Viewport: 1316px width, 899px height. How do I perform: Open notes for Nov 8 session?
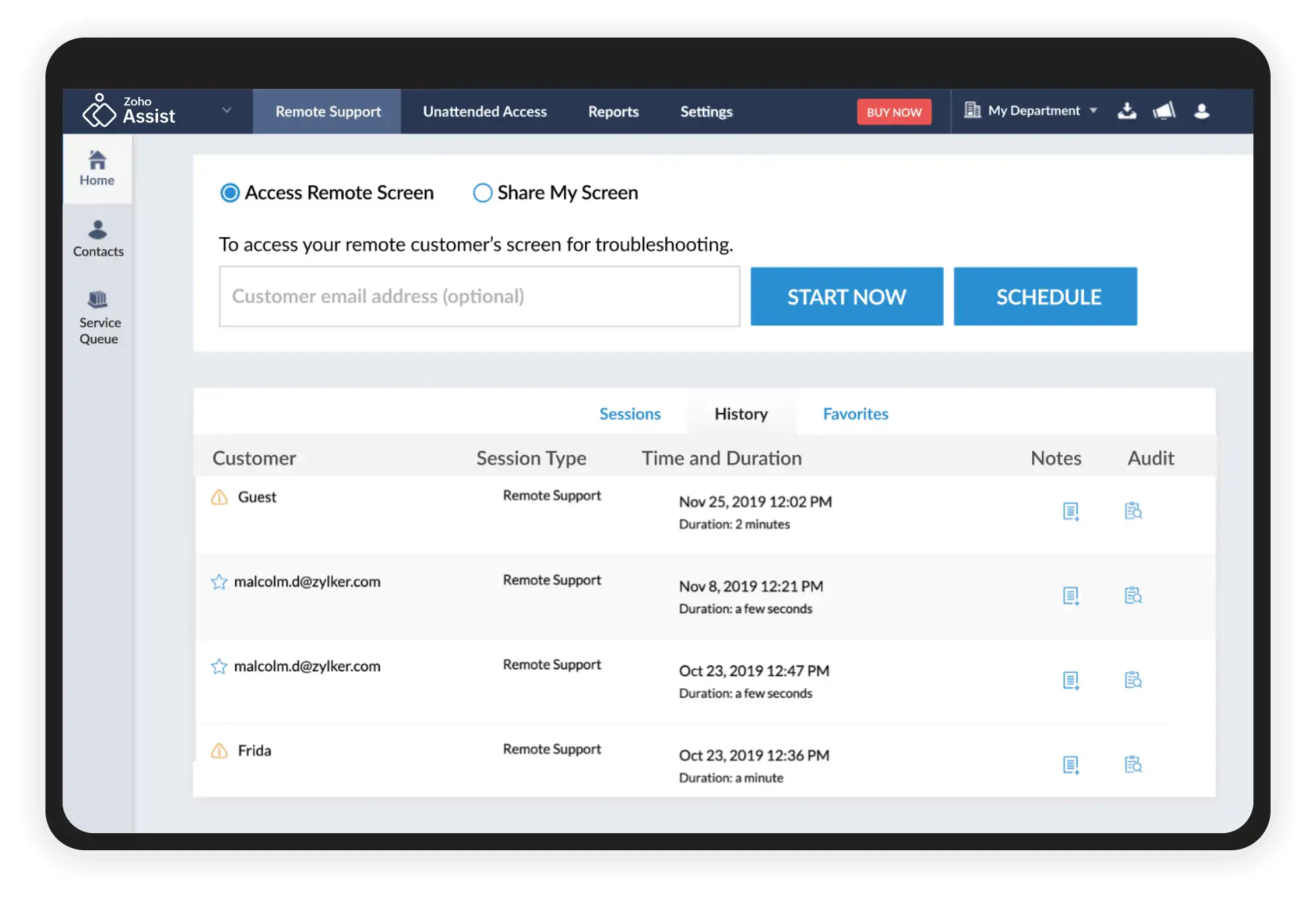(1071, 595)
